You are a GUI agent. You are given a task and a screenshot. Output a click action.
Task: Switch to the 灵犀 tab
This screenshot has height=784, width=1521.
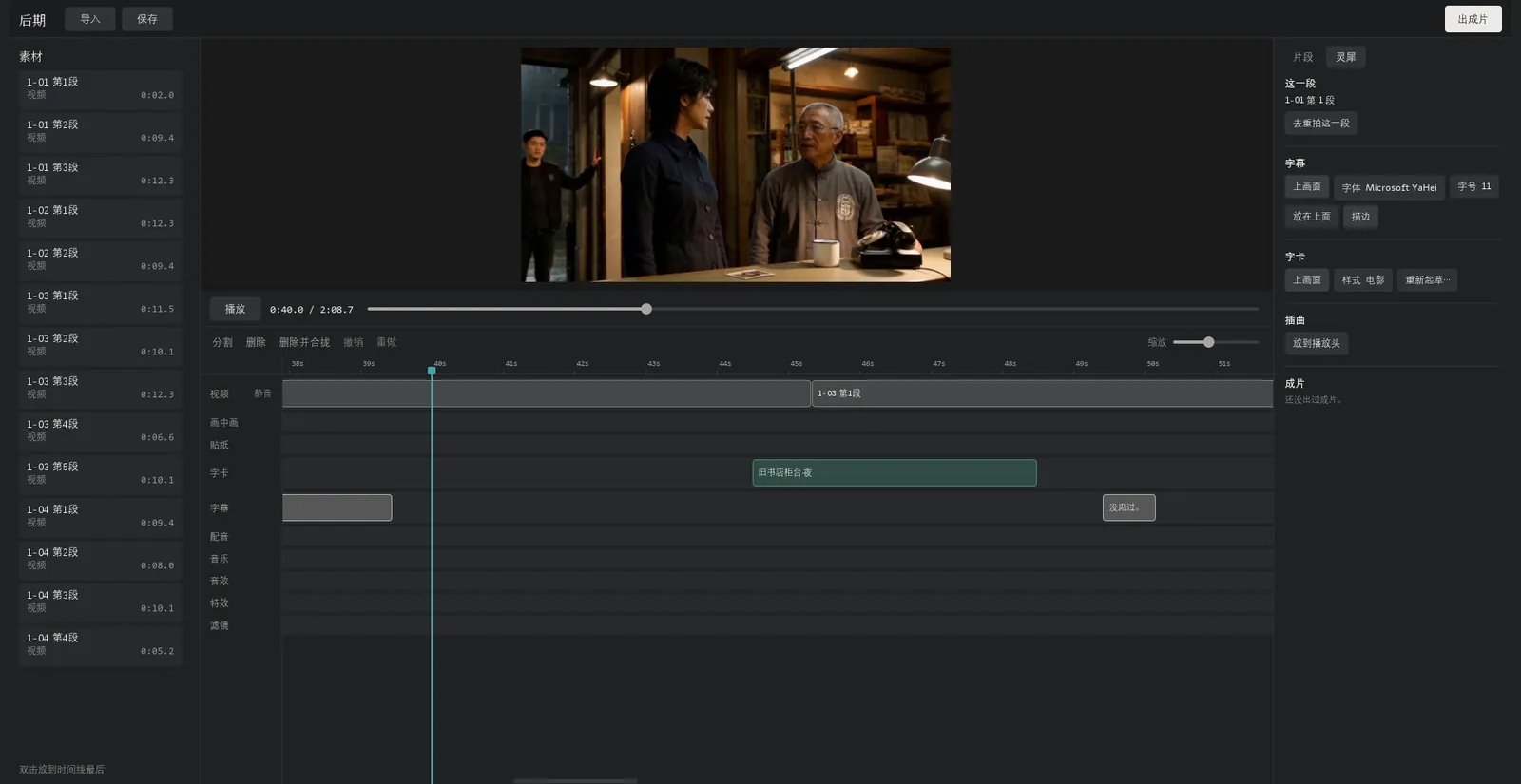1346,57
